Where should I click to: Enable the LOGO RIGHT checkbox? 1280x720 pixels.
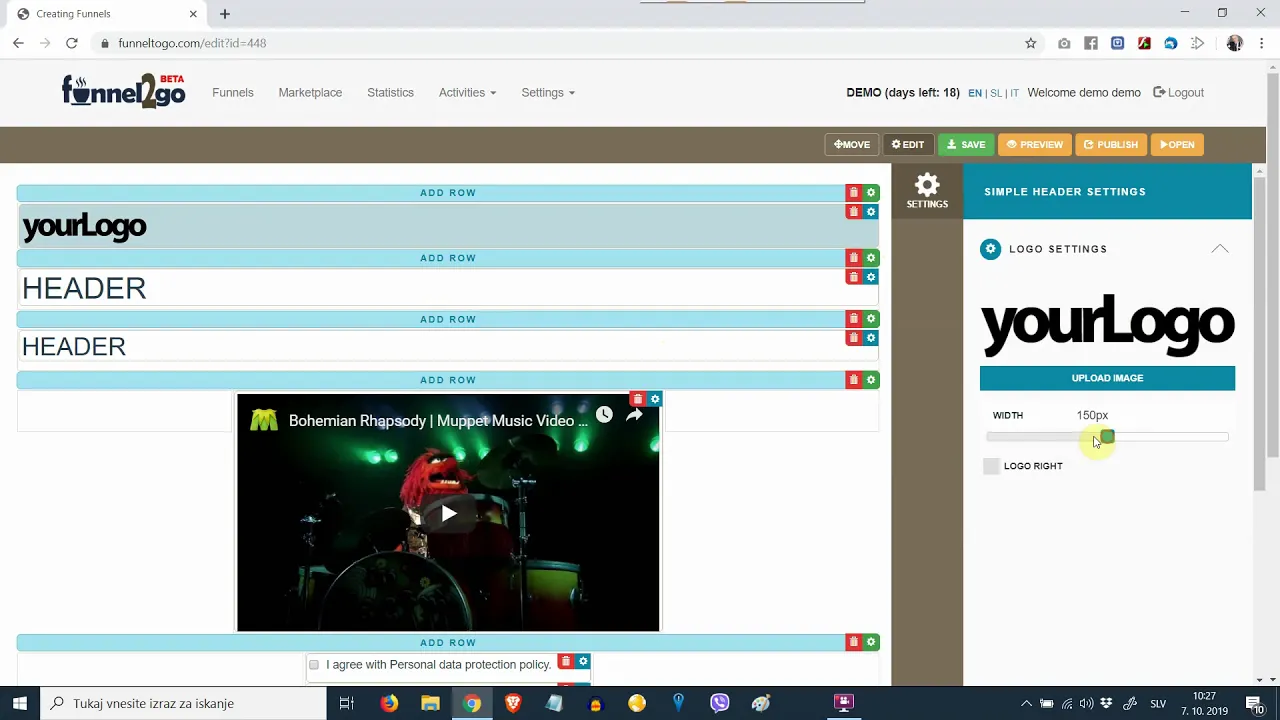click(991, 466)
